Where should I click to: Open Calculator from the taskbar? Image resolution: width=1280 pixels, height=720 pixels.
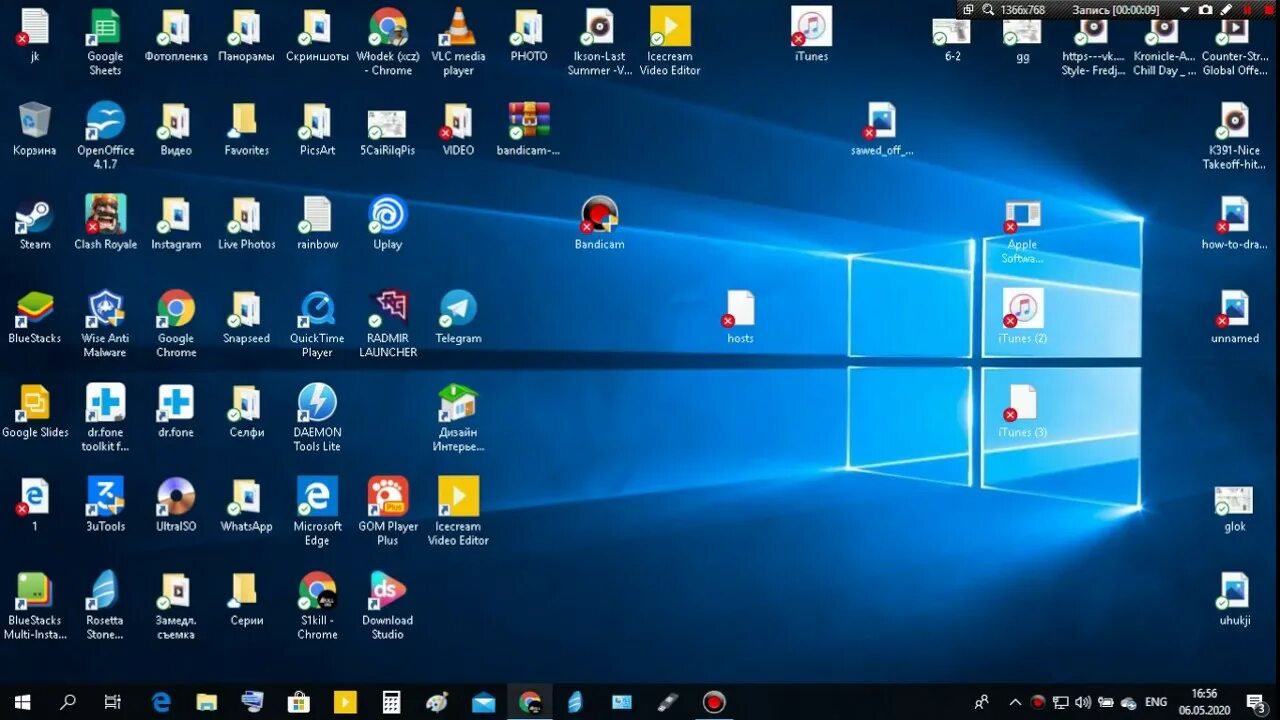[x=391, y=702]
